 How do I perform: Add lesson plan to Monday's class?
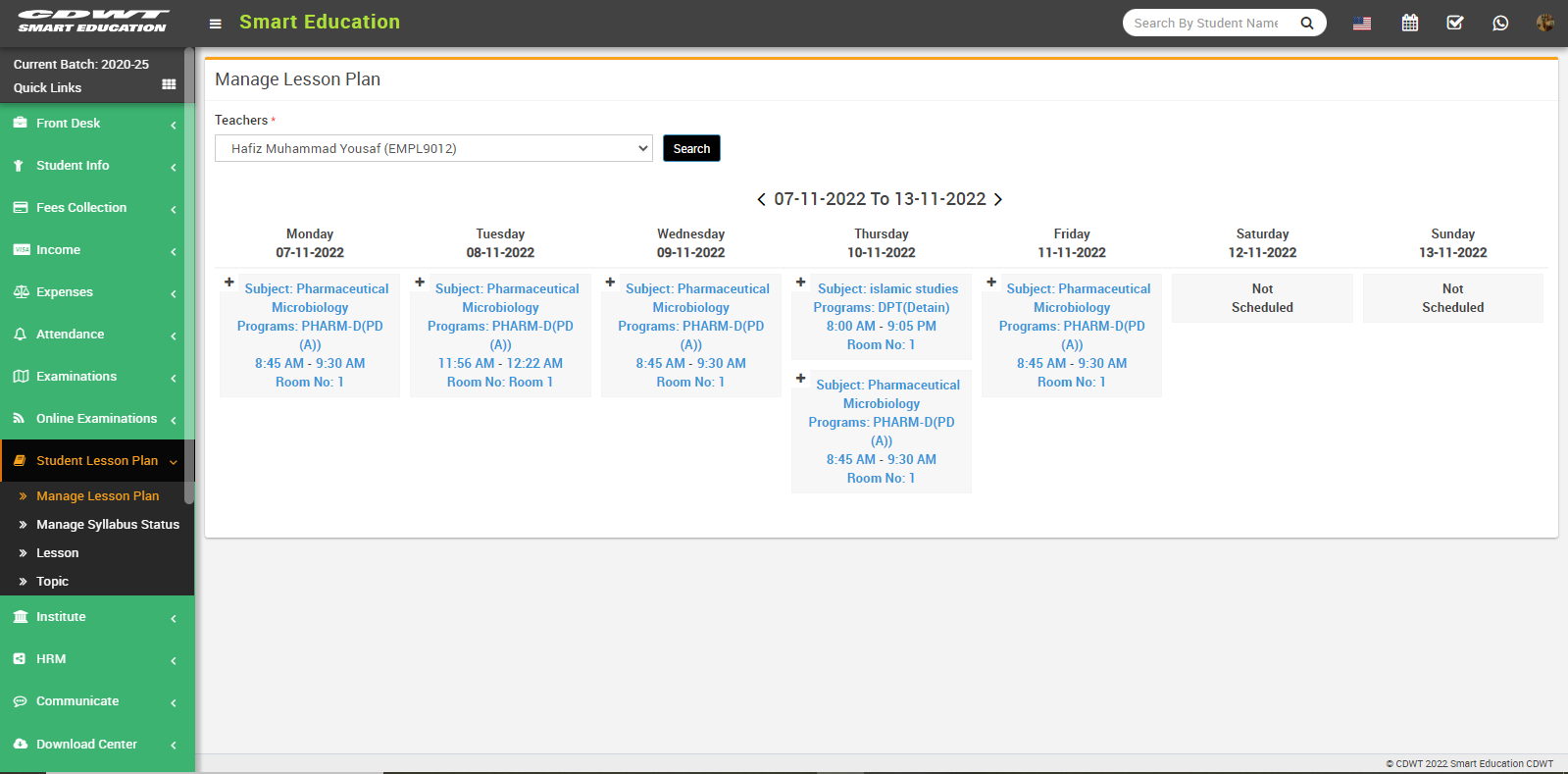229,283
